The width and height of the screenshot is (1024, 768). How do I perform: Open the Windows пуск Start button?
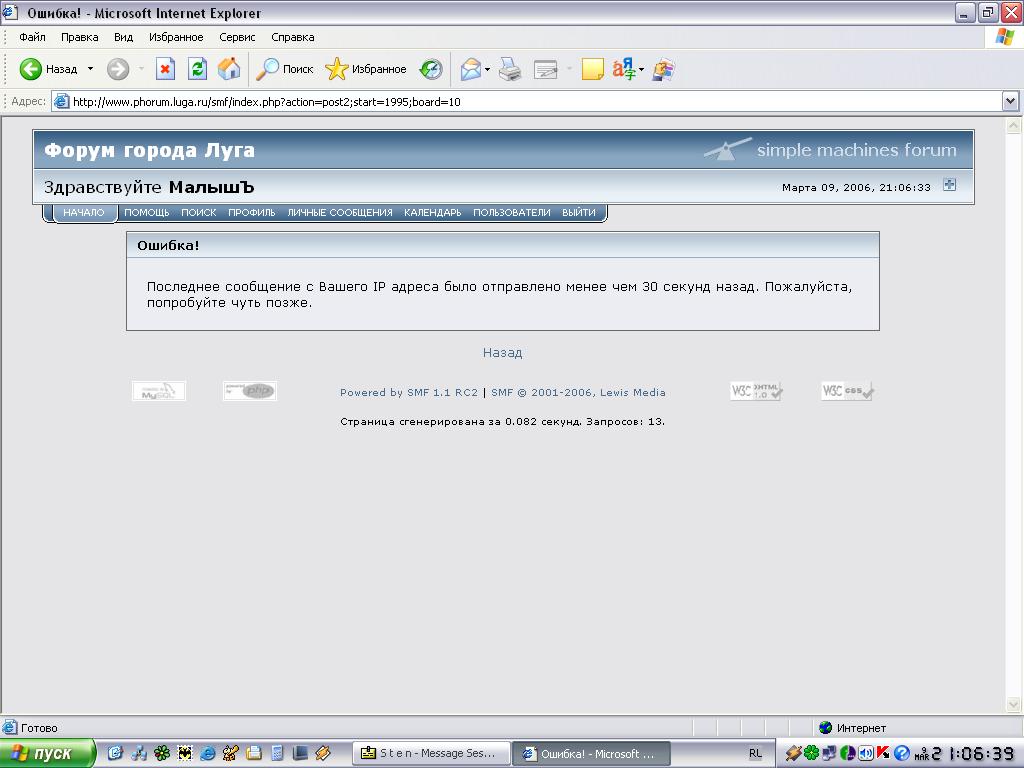click(x=47, y=753)
